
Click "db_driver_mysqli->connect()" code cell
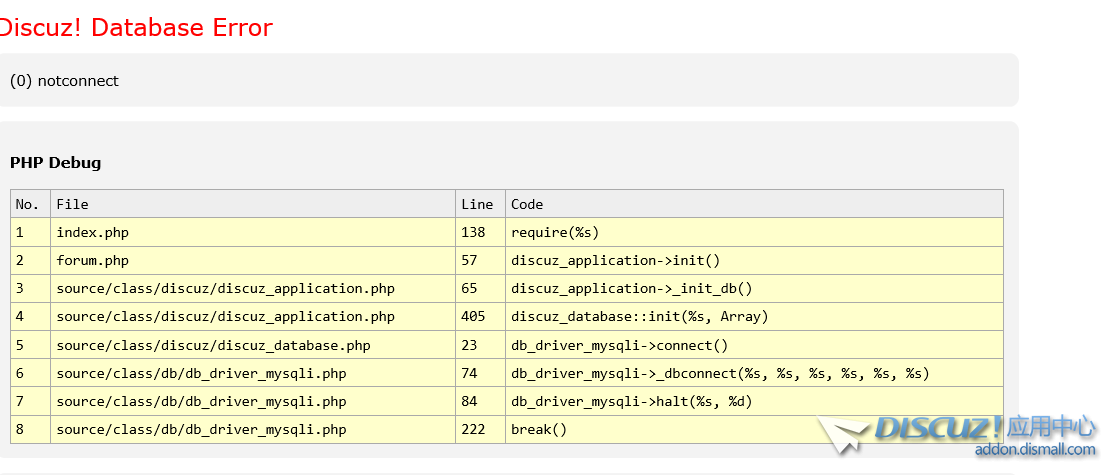point(755,345)
